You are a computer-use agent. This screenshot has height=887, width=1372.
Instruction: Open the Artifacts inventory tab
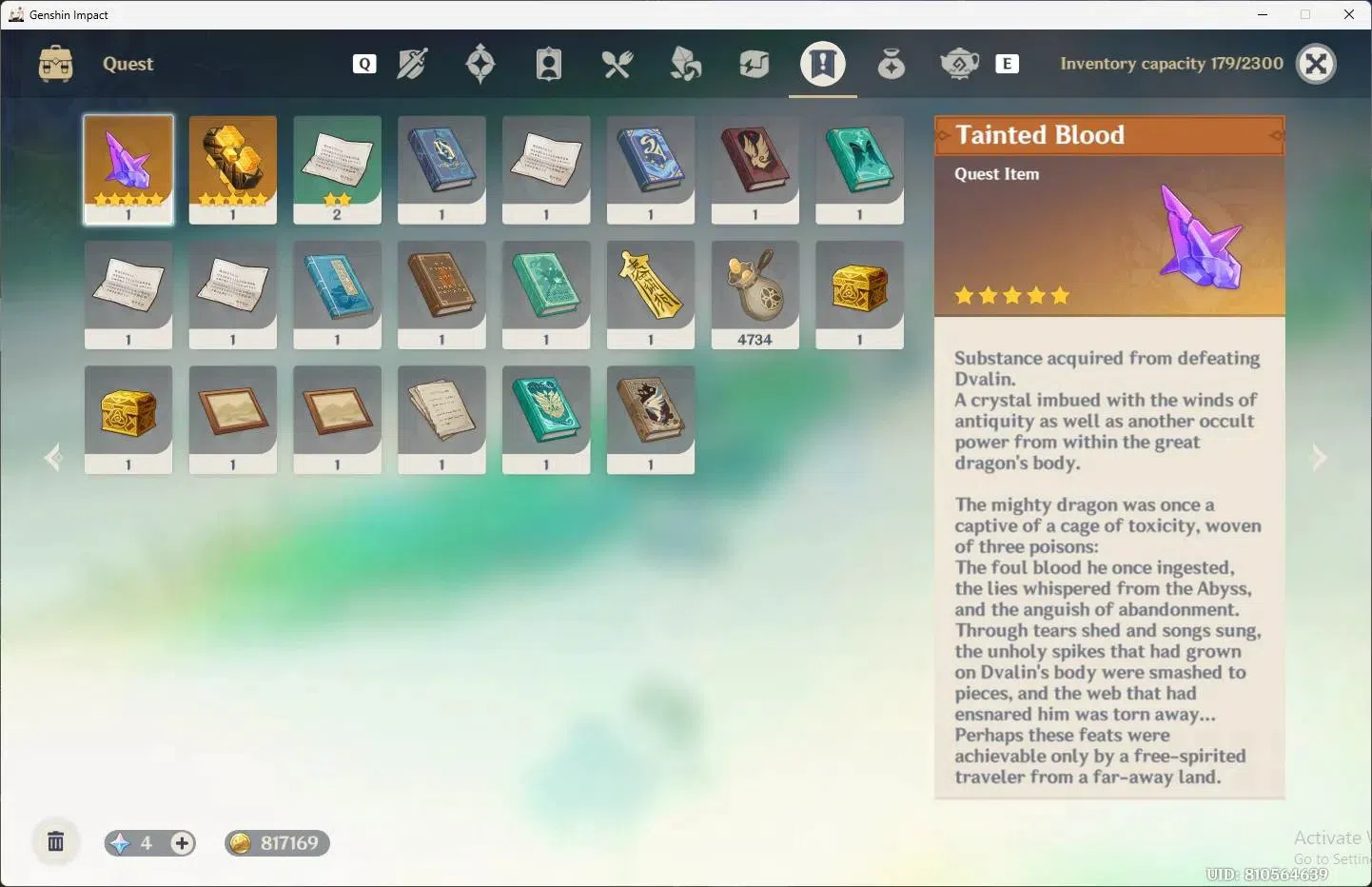click(480, 64)
